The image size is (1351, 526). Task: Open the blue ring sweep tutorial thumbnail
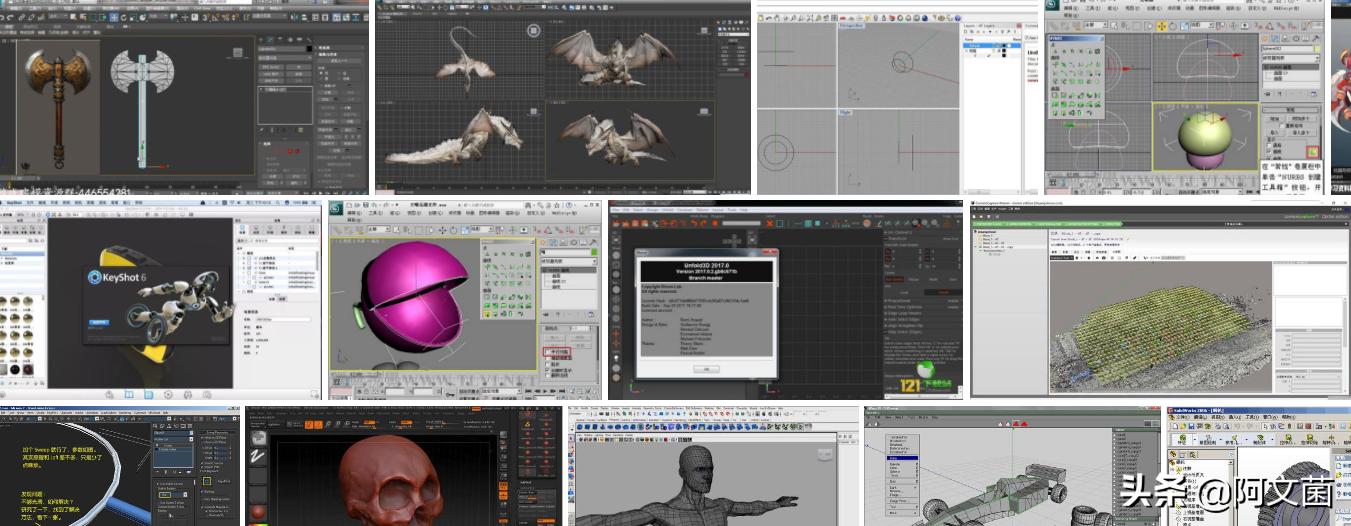(120, 465)
